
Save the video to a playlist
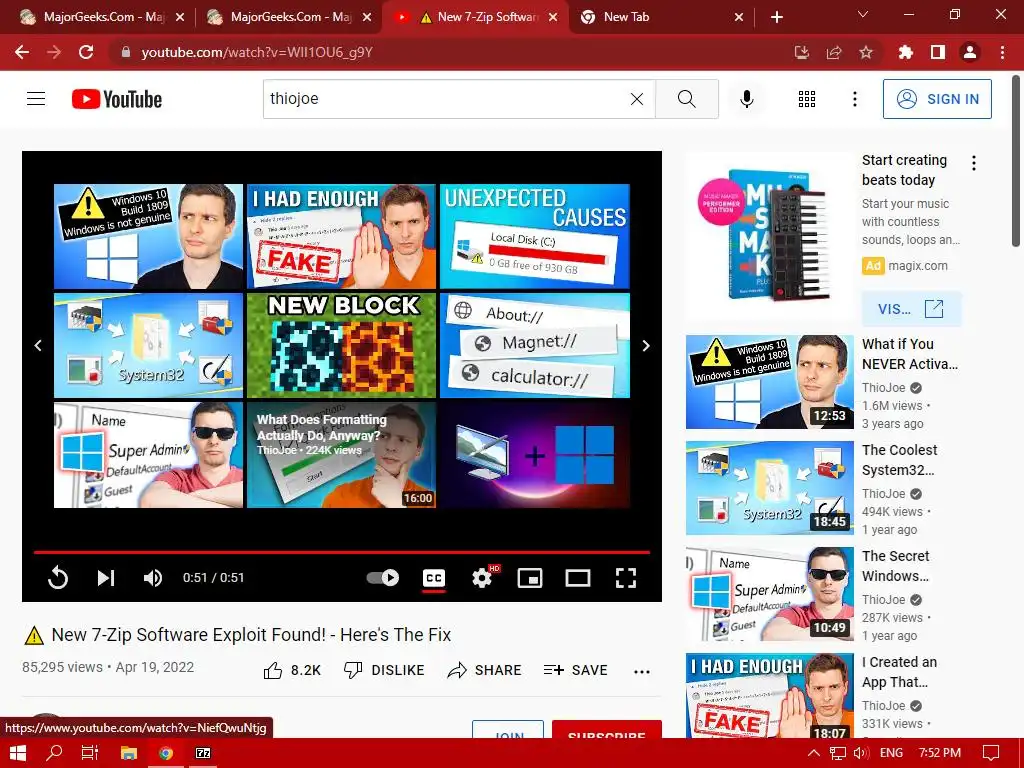pyautogui.click(x=575, y=670)
